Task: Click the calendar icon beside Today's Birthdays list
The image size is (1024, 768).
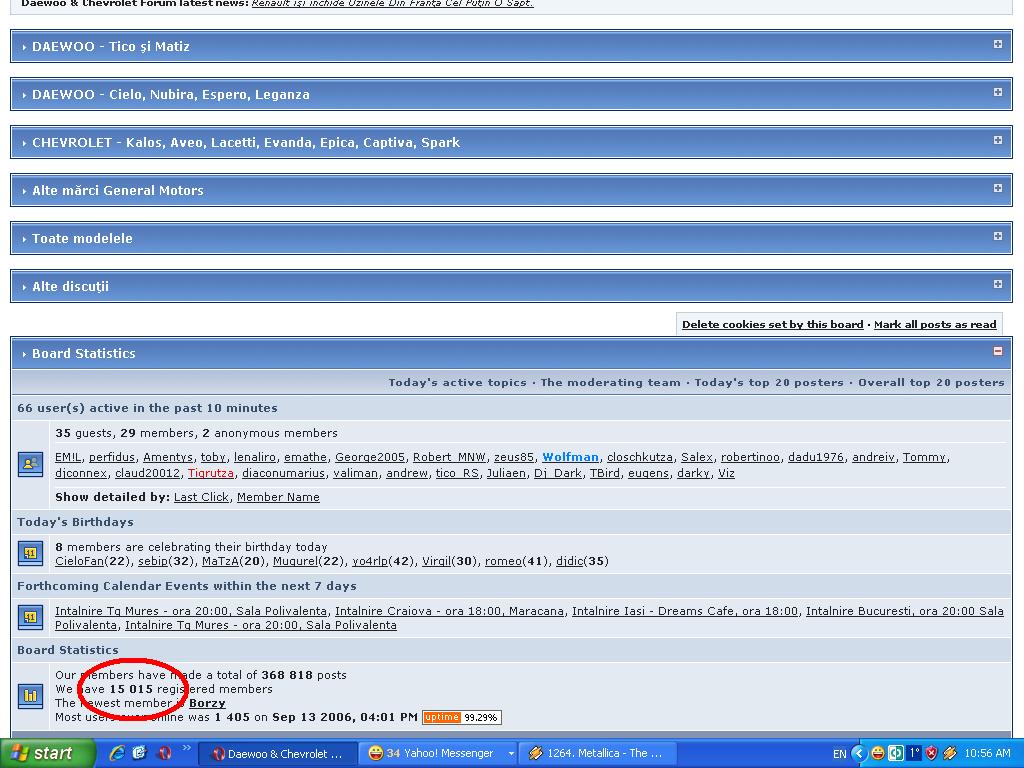Action: (30, 553)
